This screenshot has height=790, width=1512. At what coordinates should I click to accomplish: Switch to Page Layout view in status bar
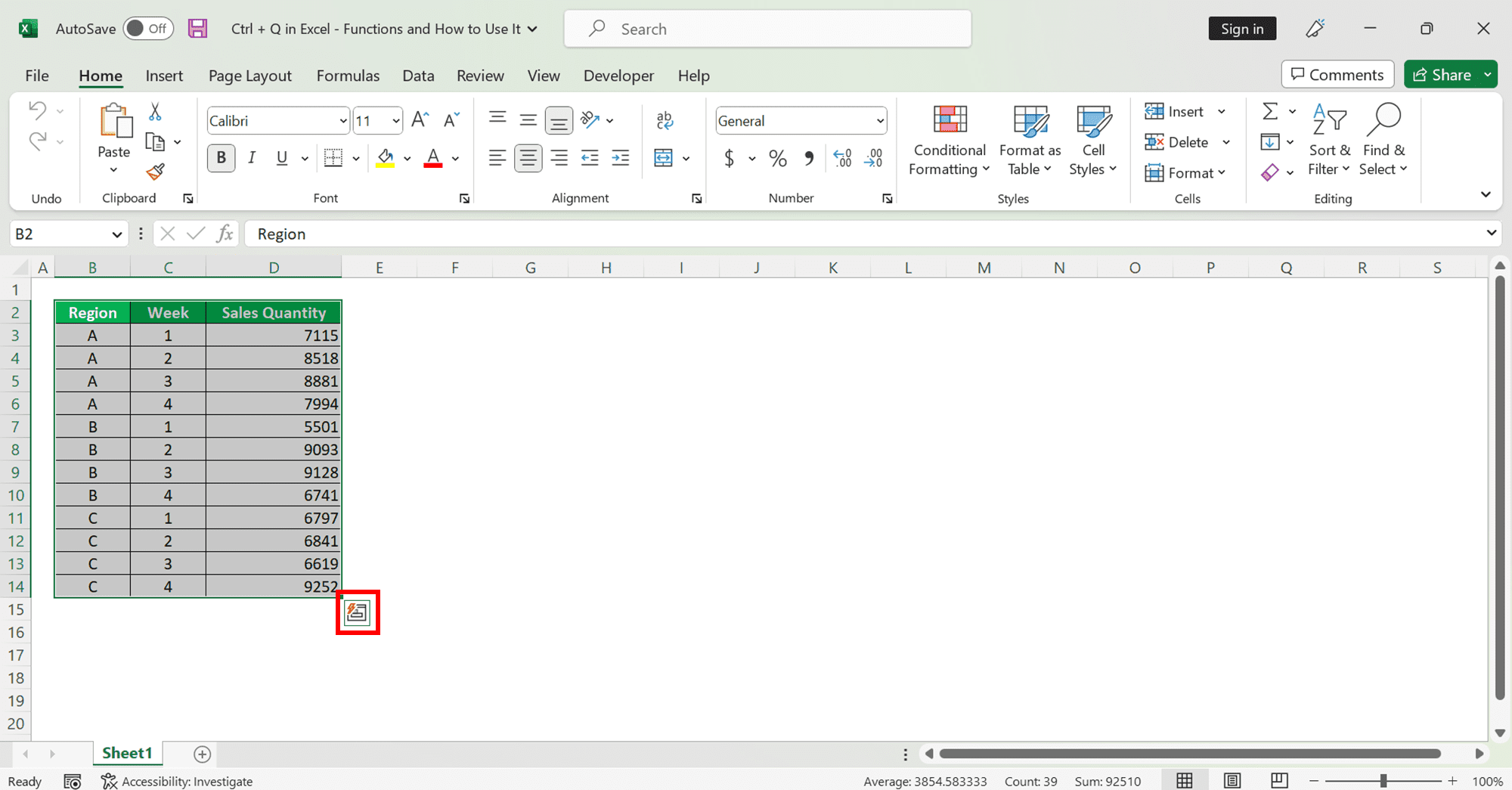(1232, 781)
